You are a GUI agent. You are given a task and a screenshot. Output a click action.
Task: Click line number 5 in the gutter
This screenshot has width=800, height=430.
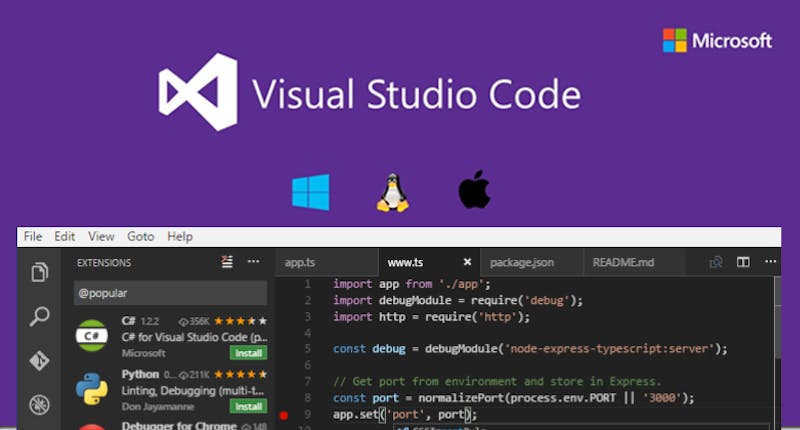307,349
